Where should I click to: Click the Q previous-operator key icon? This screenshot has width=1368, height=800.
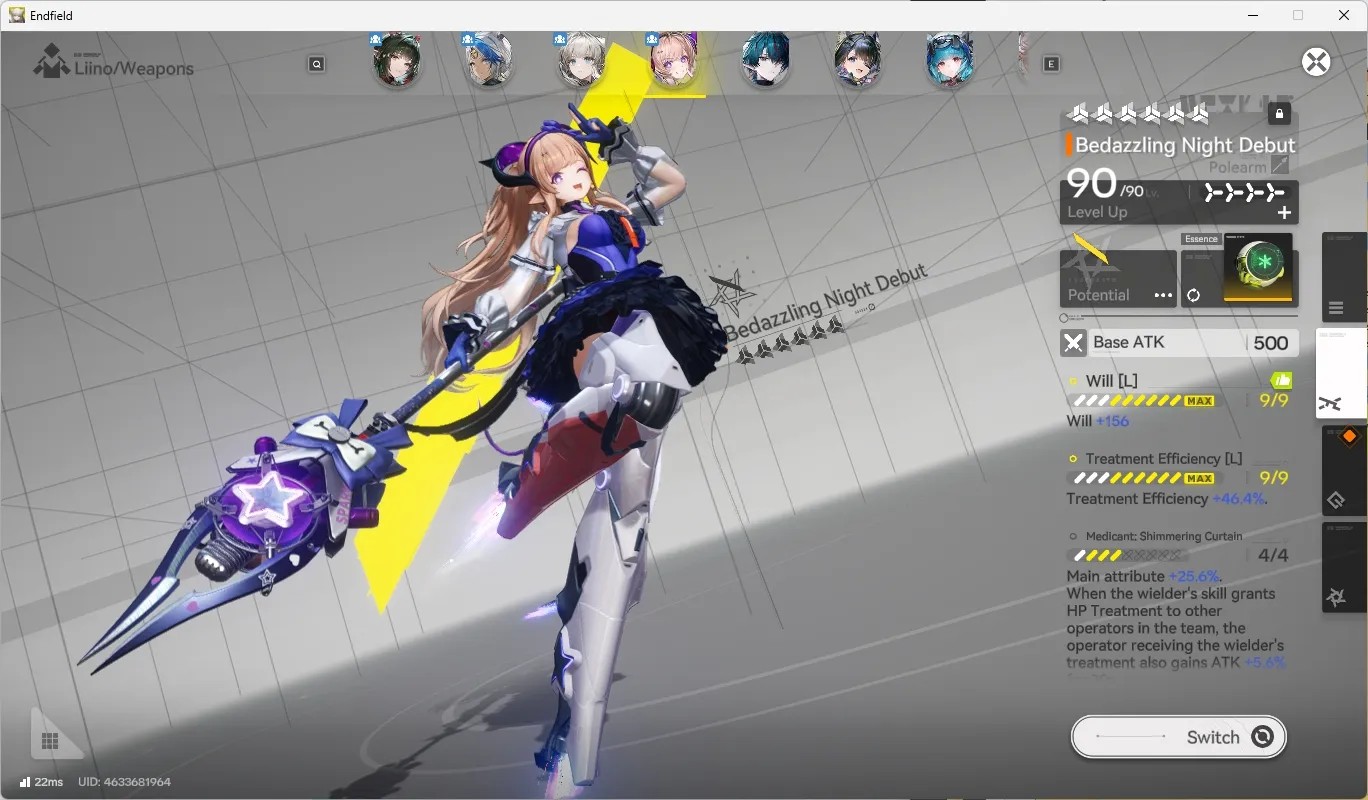pos(316,64)
